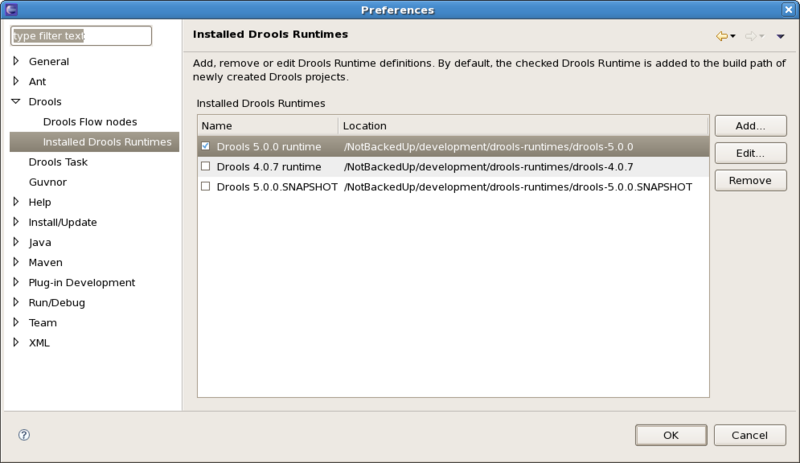Select the Java preferences label
The image size is (800, 463).
coord(40,242)
